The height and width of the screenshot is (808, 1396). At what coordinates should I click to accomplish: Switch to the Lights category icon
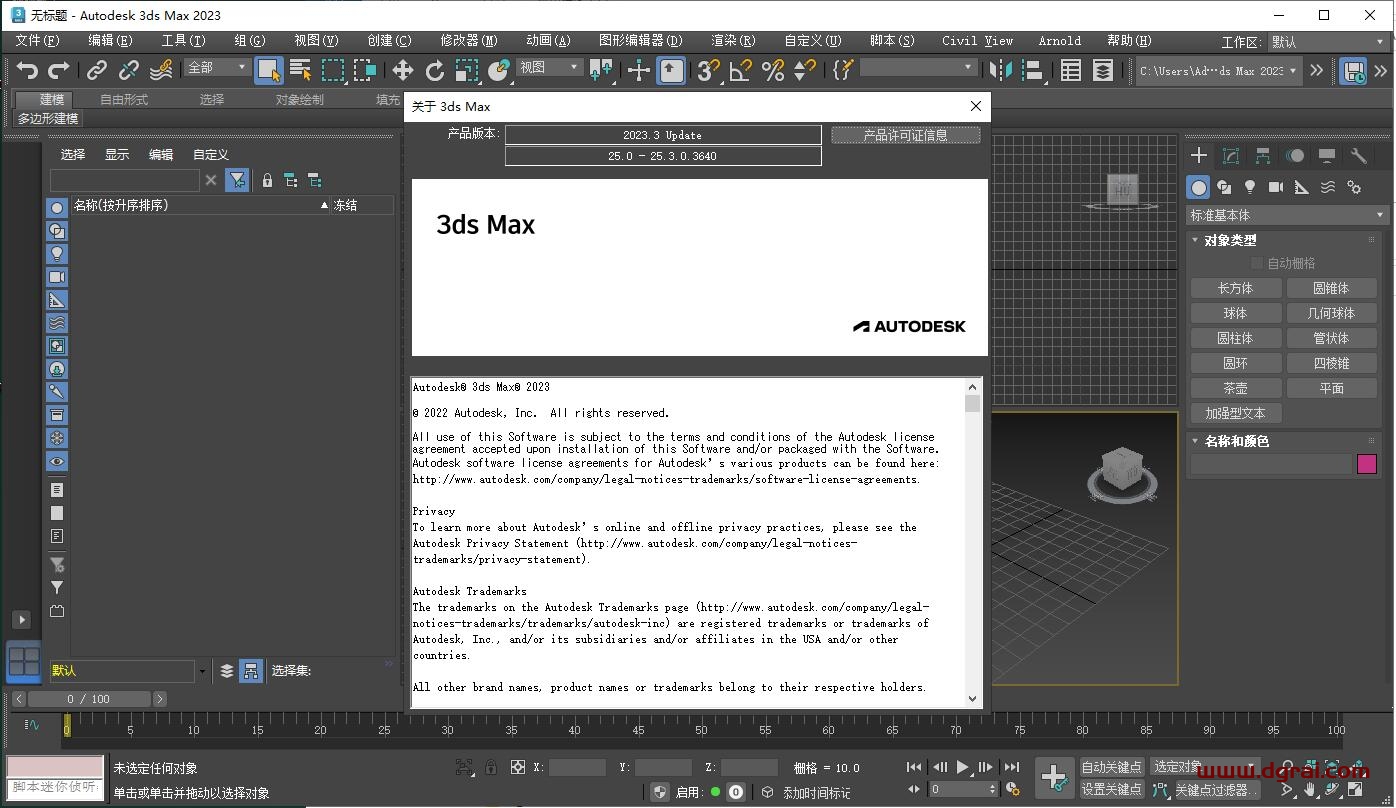point(1250,187)
